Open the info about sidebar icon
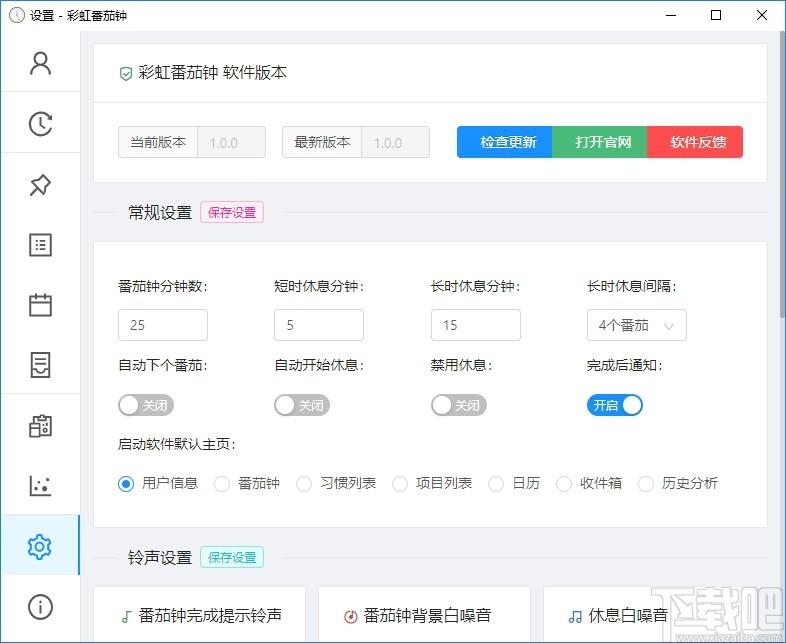 pos(40,606)
